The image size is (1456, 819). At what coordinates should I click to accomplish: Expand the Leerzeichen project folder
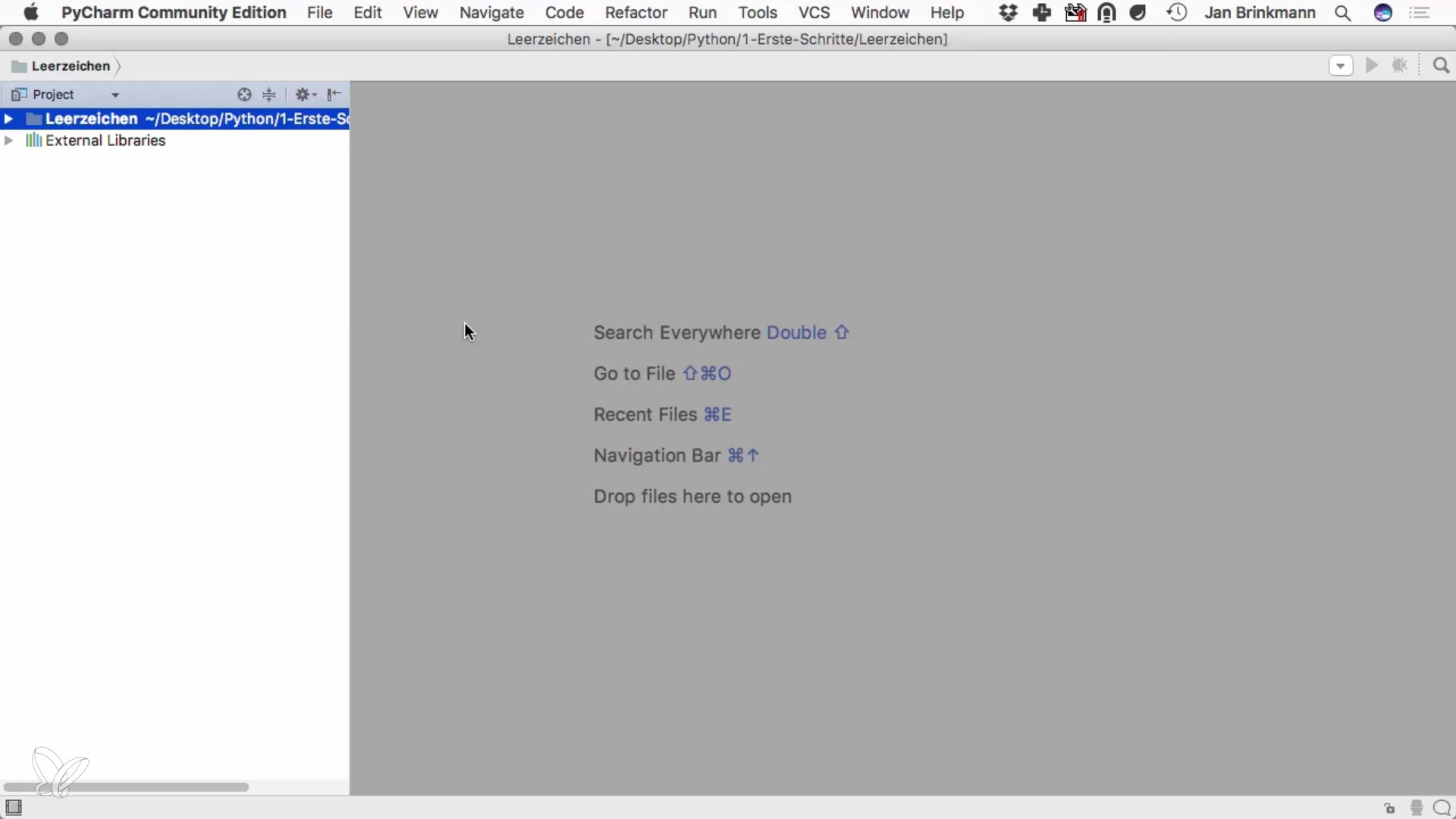8,119
